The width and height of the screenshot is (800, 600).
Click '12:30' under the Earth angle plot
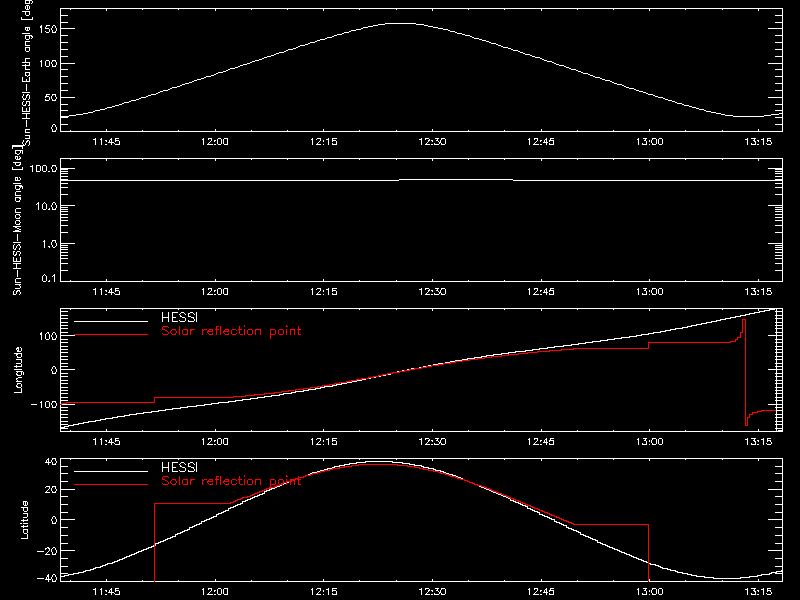coord(432,142)
